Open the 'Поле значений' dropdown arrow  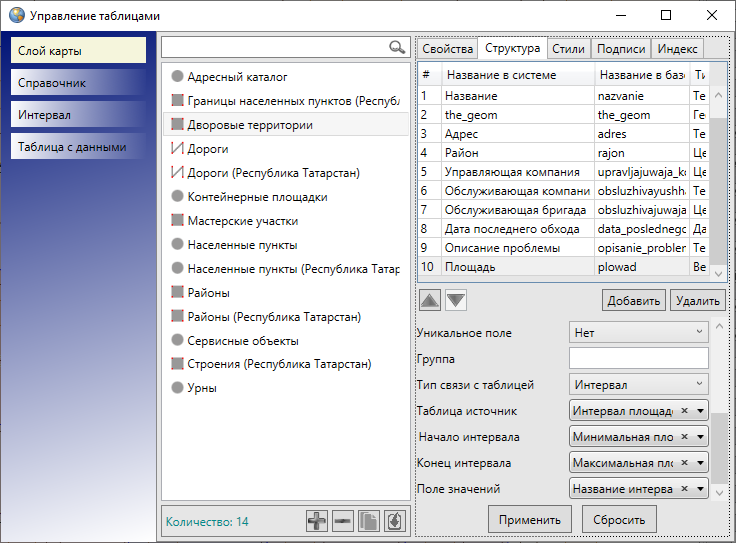point(700,489)
